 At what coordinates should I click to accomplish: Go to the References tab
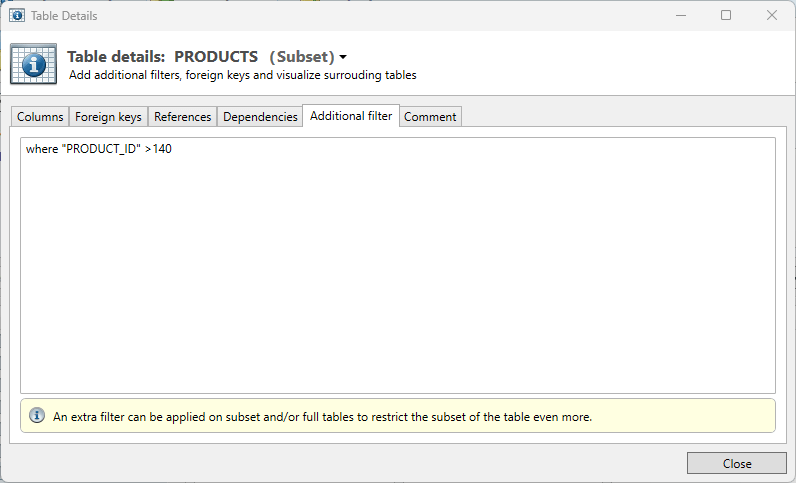click(182, 117)
